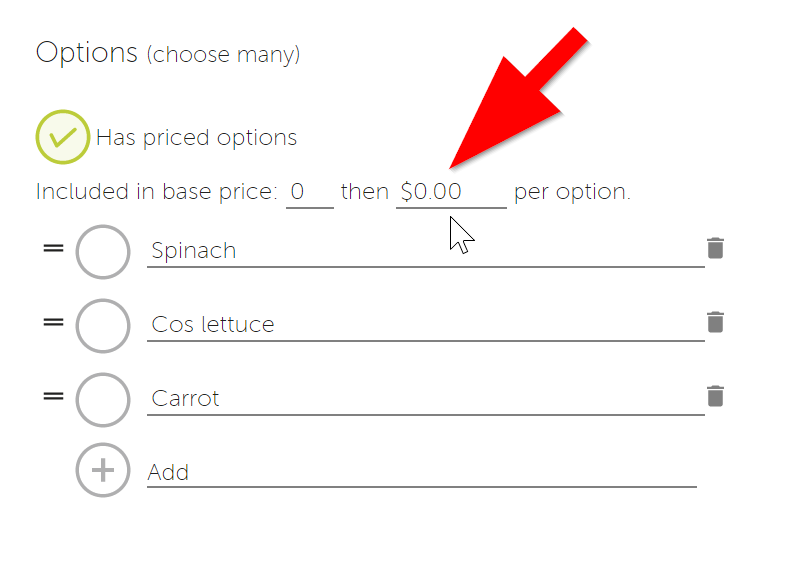Click the Options (choose many) heading
The image size is (807, 577).
(x=168, y=53)
